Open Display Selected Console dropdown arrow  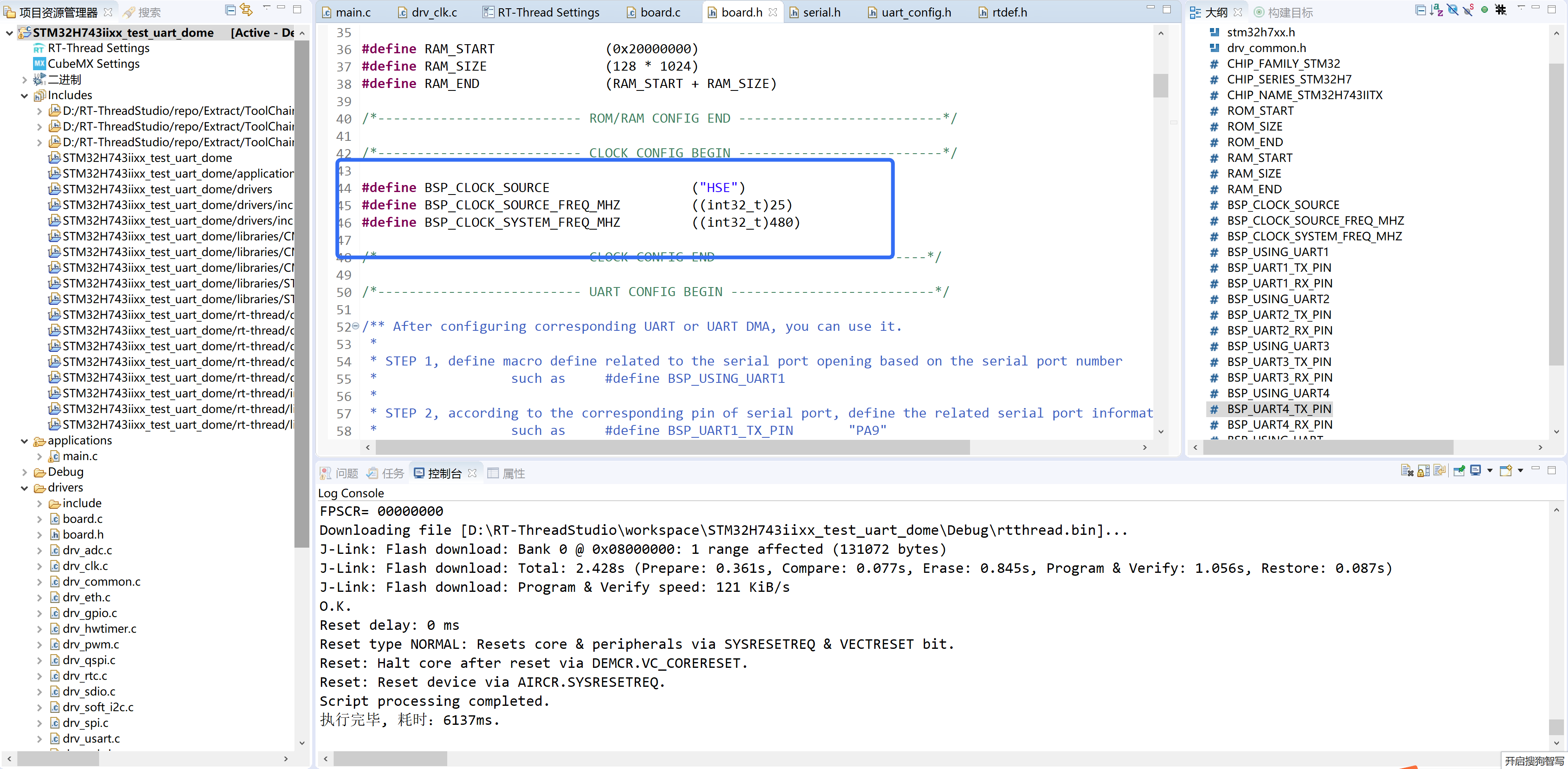[1490, 471]
